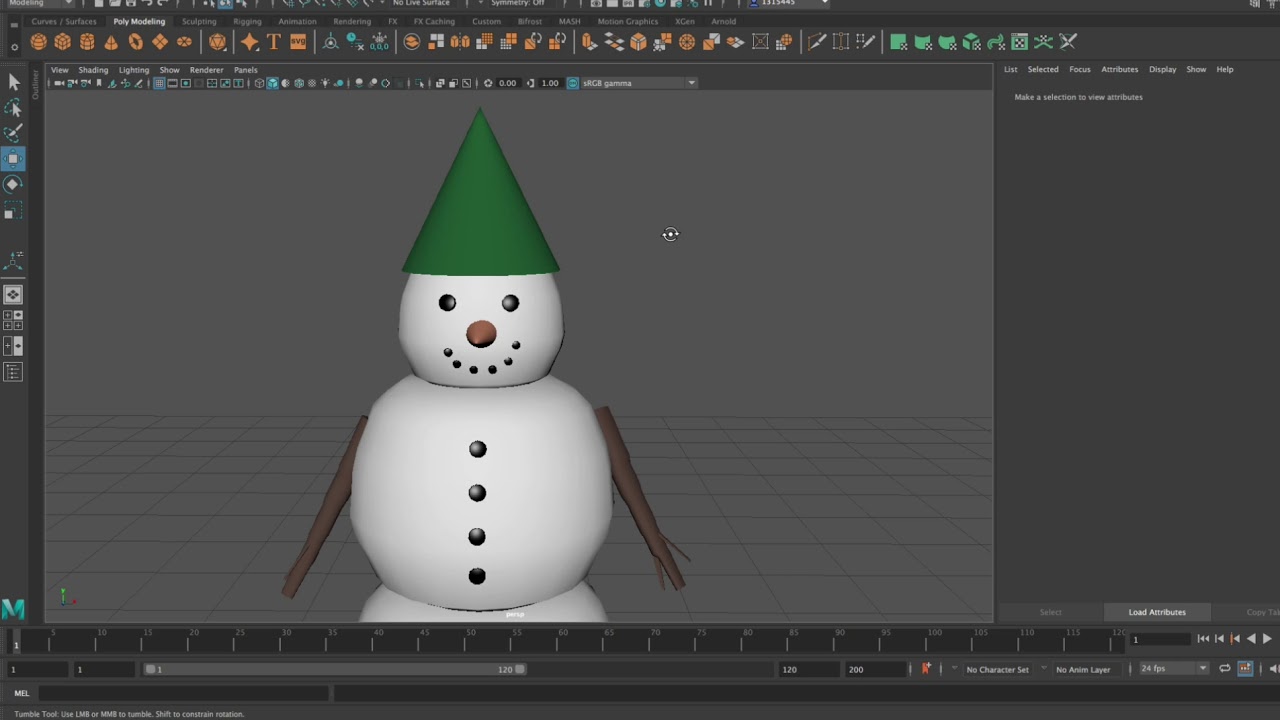Toggle sRGB gamma view transform icon
Image resolution: width=1280 pixels, height=720 pixels.
[573, 83]
